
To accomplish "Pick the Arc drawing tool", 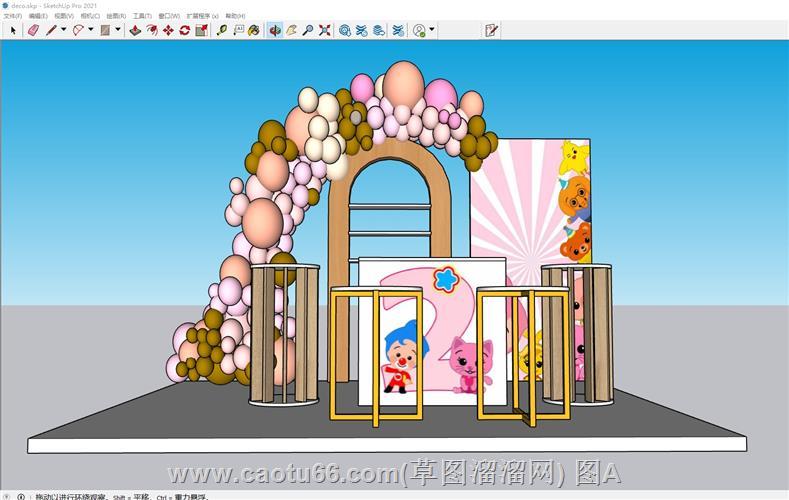I will 78,31.
